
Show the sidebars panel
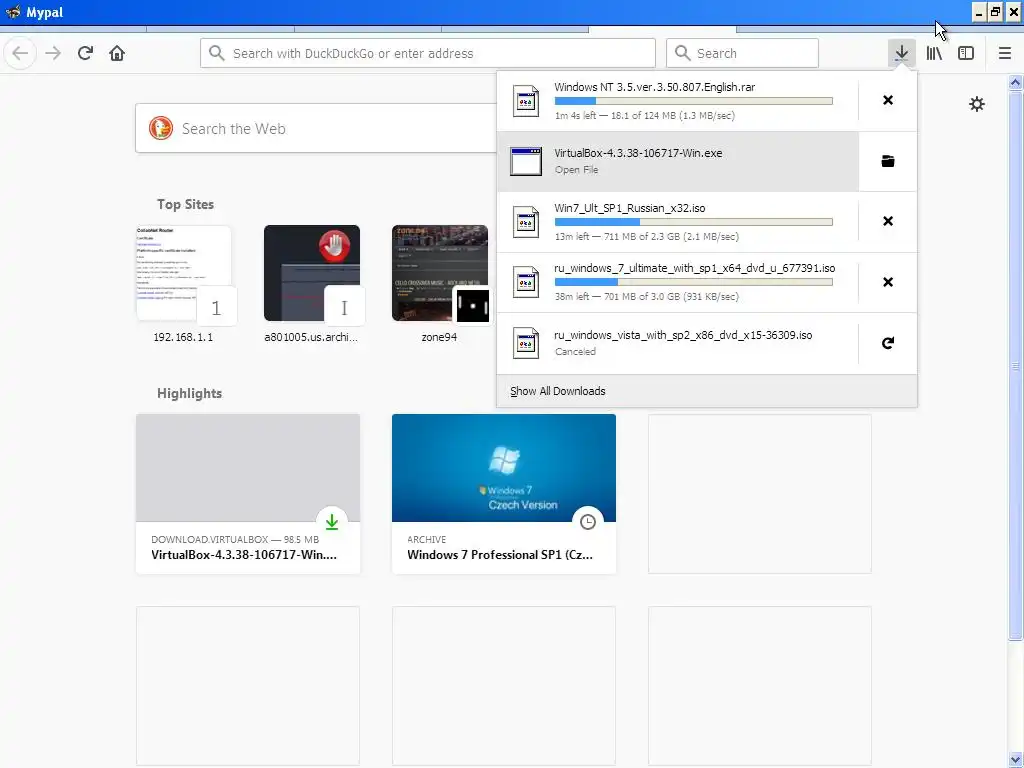pos(966,53)
